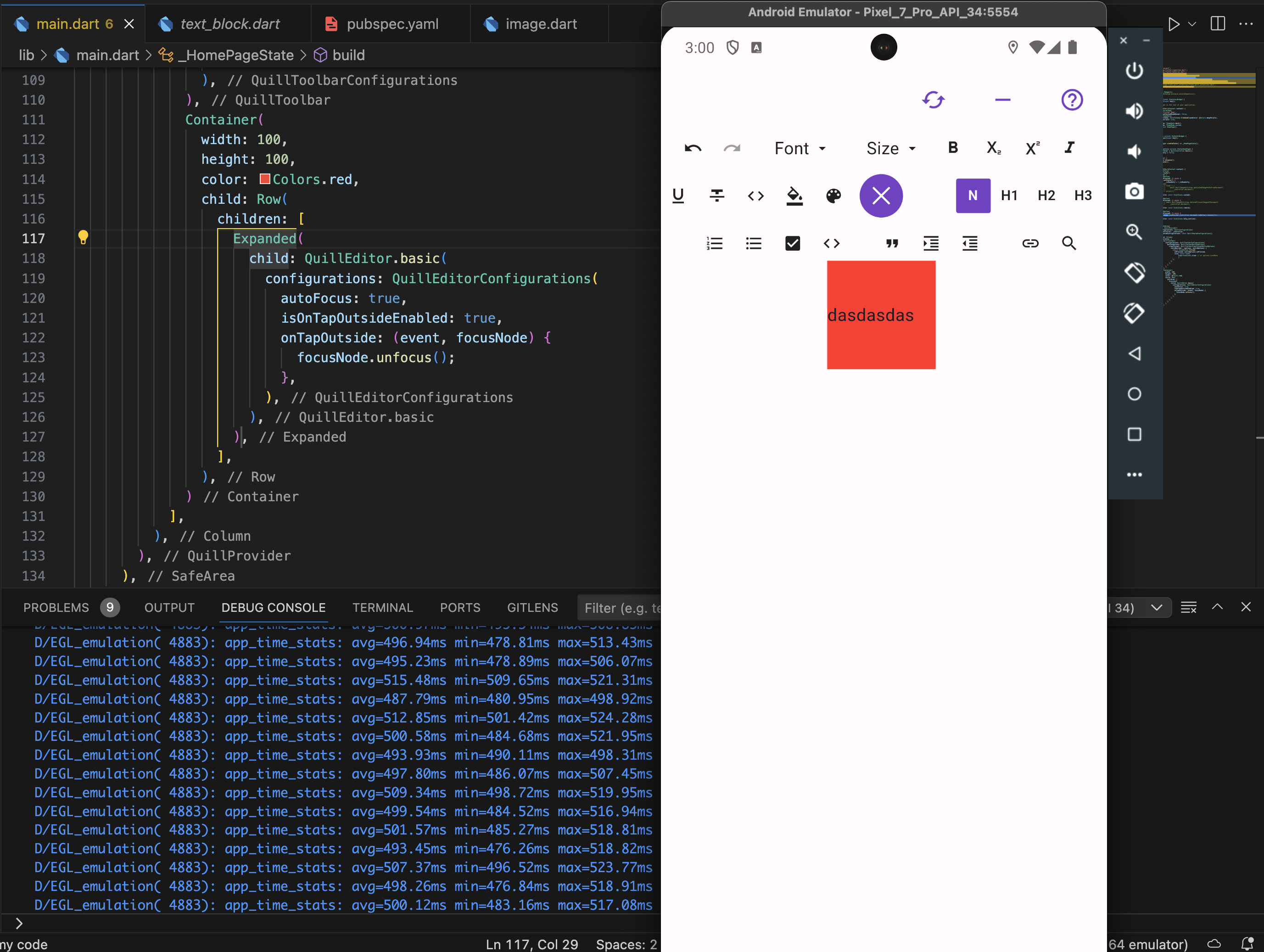Screen dimensions: 1264x952
Task: Click the search icon in the Quill toolbar
Action: coord(1069,243)
